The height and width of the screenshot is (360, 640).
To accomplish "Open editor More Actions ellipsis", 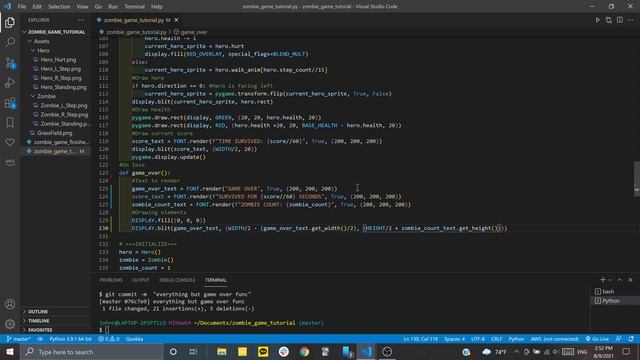I will [x=631, y=20].
